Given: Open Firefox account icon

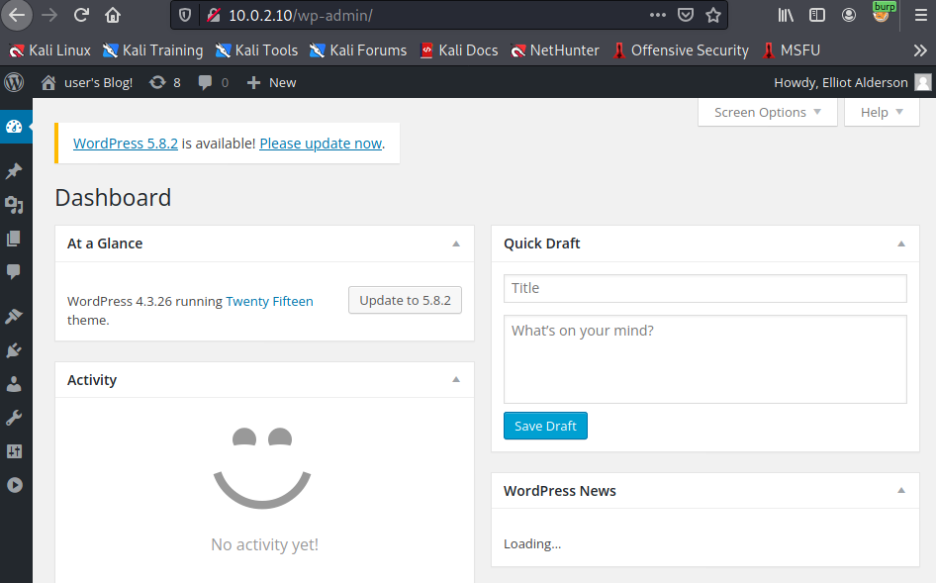Looking at the screenshot, I should [848, 15].
